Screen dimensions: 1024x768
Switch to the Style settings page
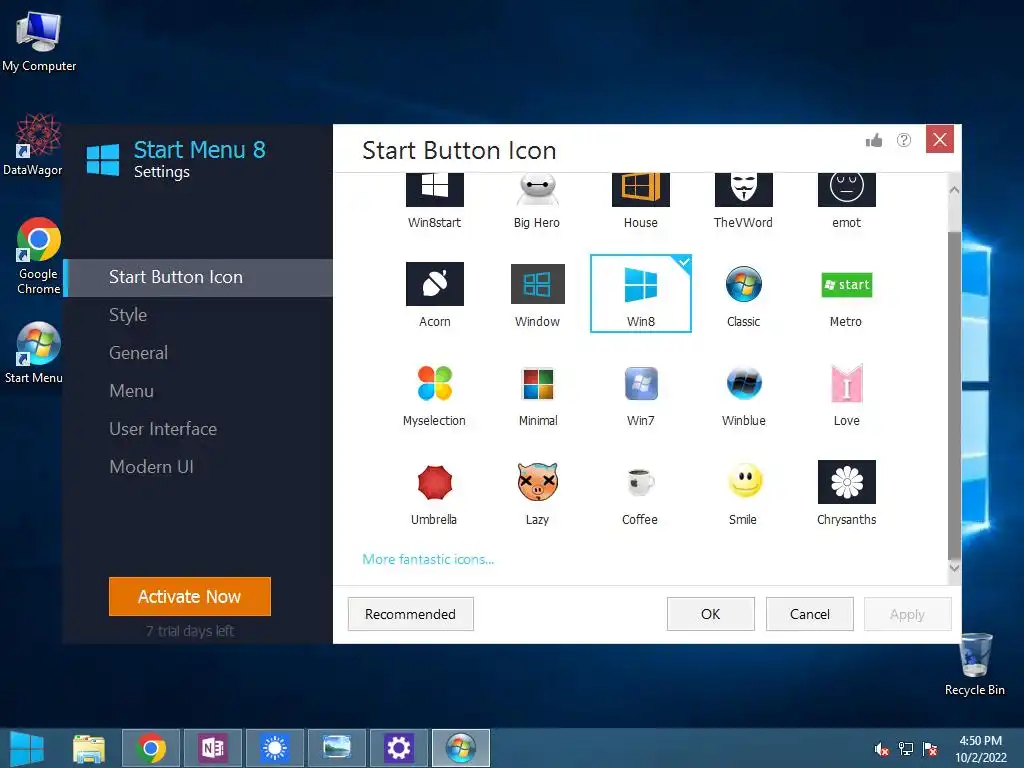point(128,315)
